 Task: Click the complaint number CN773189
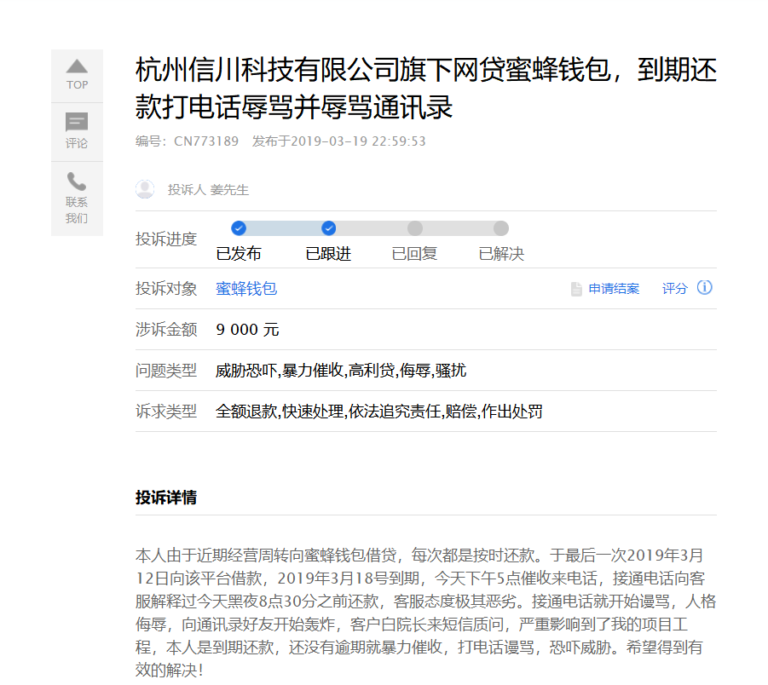click(206, 142)
